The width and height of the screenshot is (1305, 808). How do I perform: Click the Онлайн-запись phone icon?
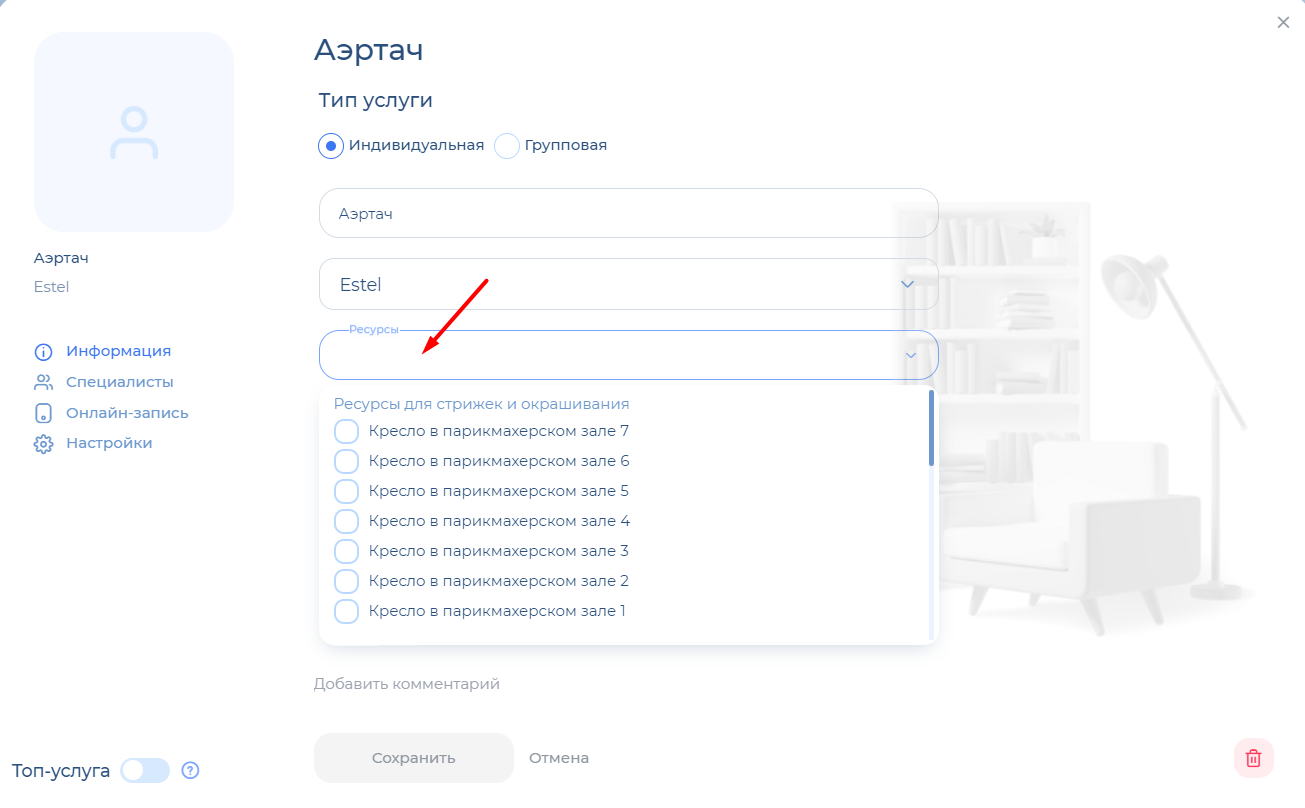(x=43, y=413)
